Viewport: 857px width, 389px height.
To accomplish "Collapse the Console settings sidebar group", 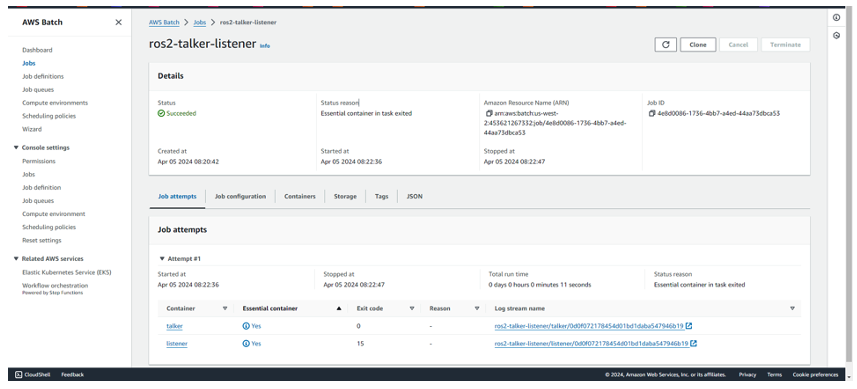I will 16,148.
